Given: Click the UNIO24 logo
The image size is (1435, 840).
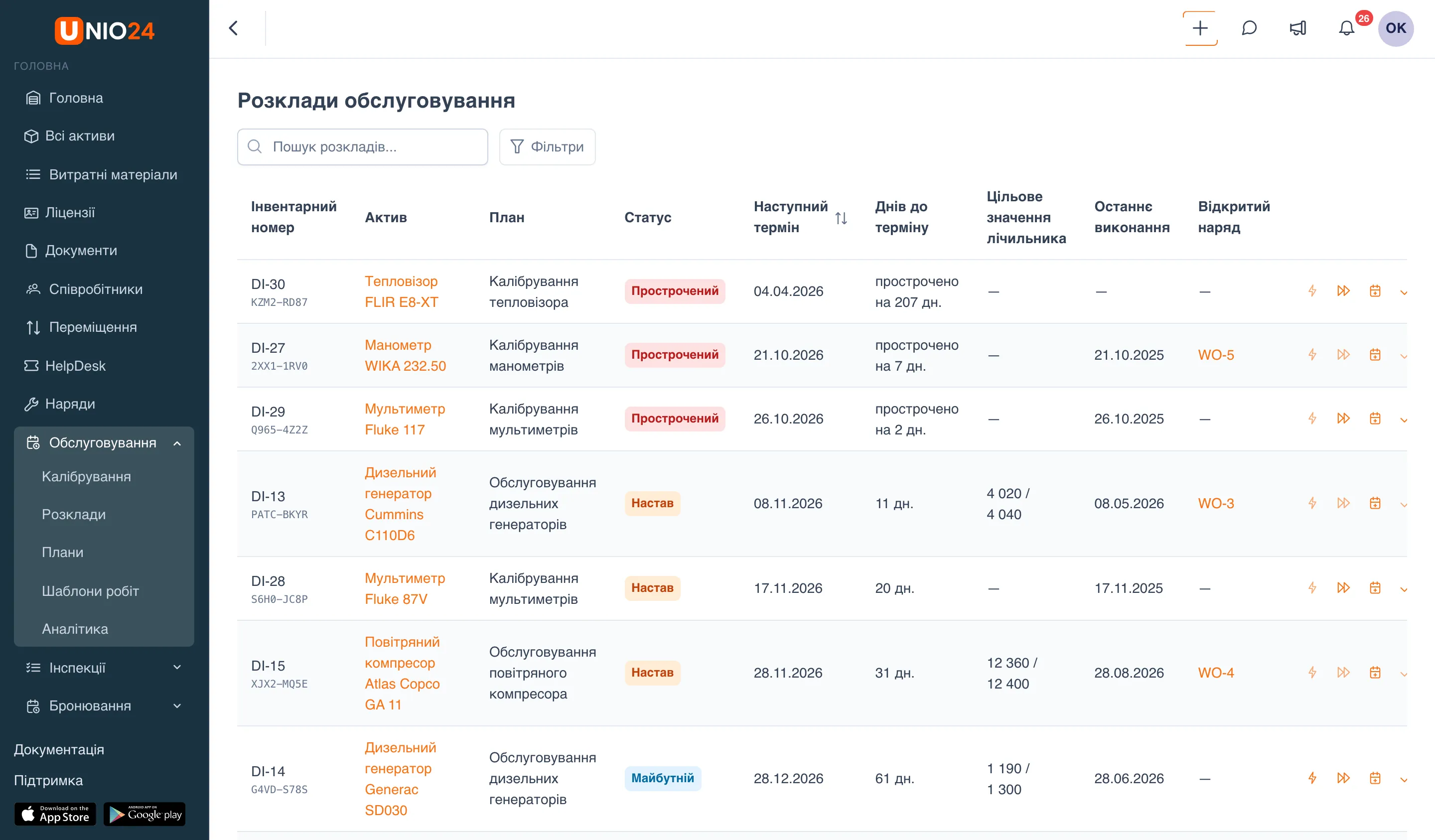Looking at the screenshot, I should click(x=104, y=30).
